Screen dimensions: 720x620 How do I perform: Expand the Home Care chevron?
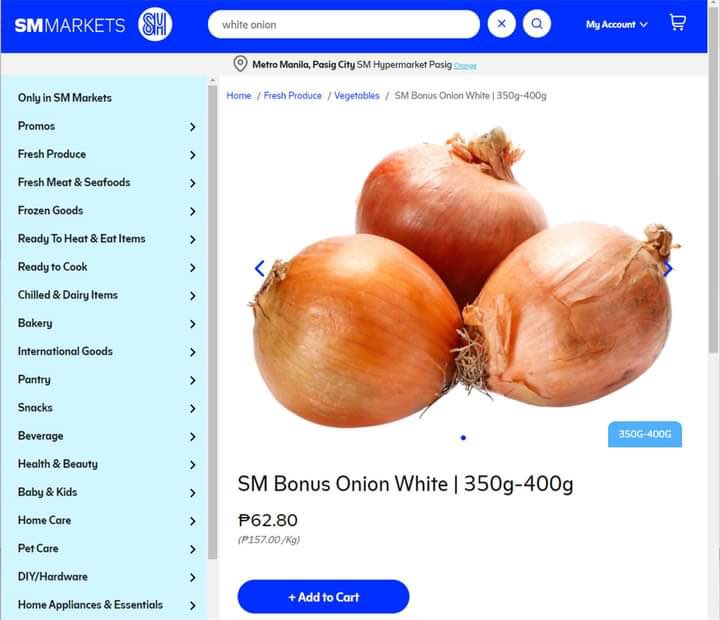(x=193, y=521)
